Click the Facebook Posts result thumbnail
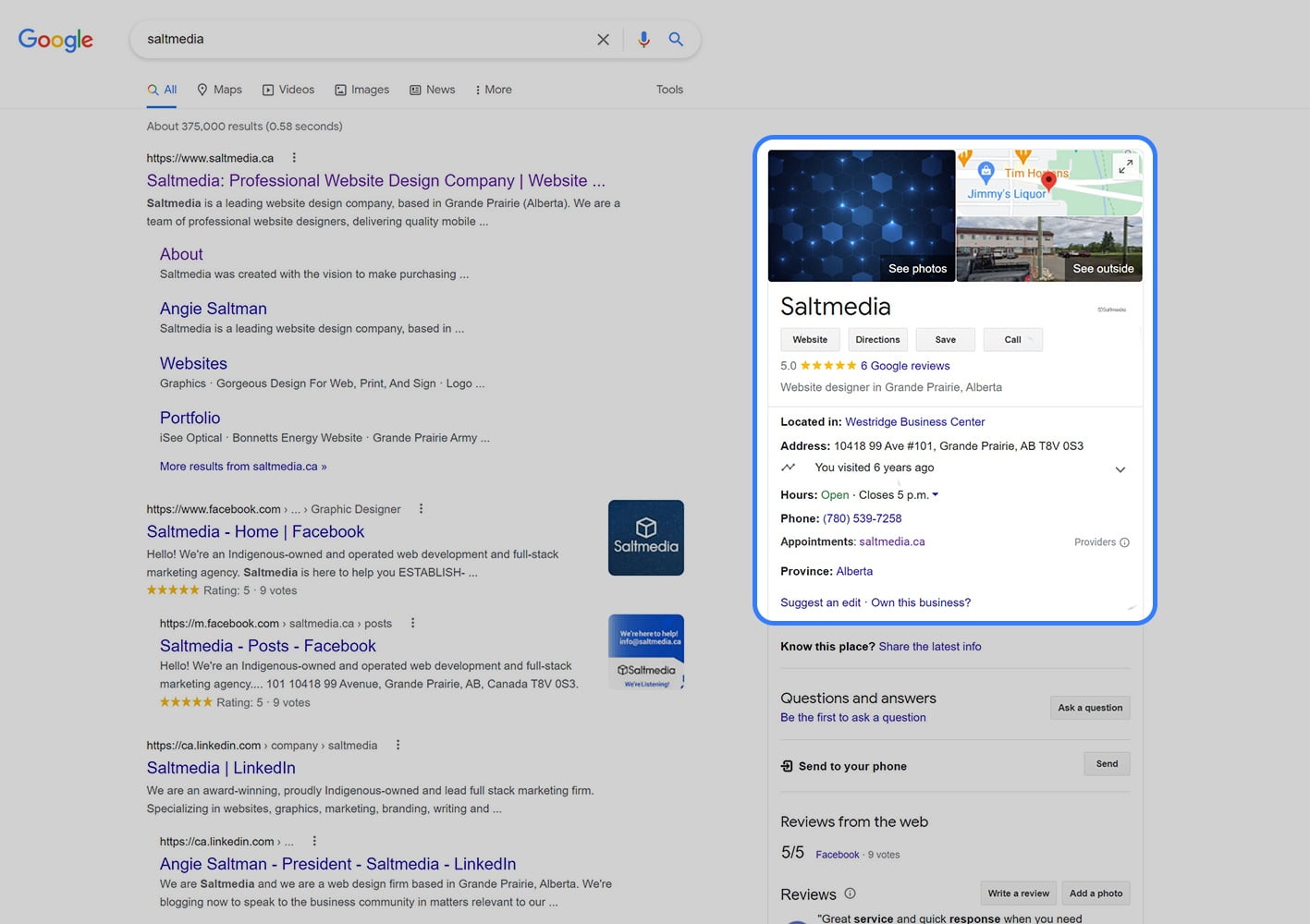 pyautogui.click(x=646, y=652)
